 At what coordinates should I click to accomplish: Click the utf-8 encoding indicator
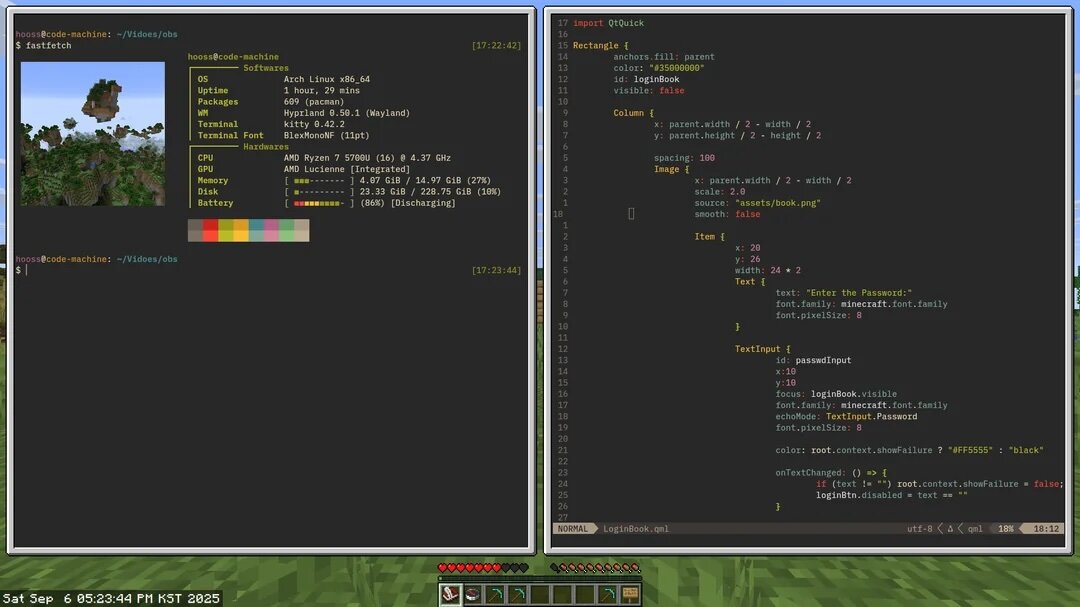pos(920,529)
